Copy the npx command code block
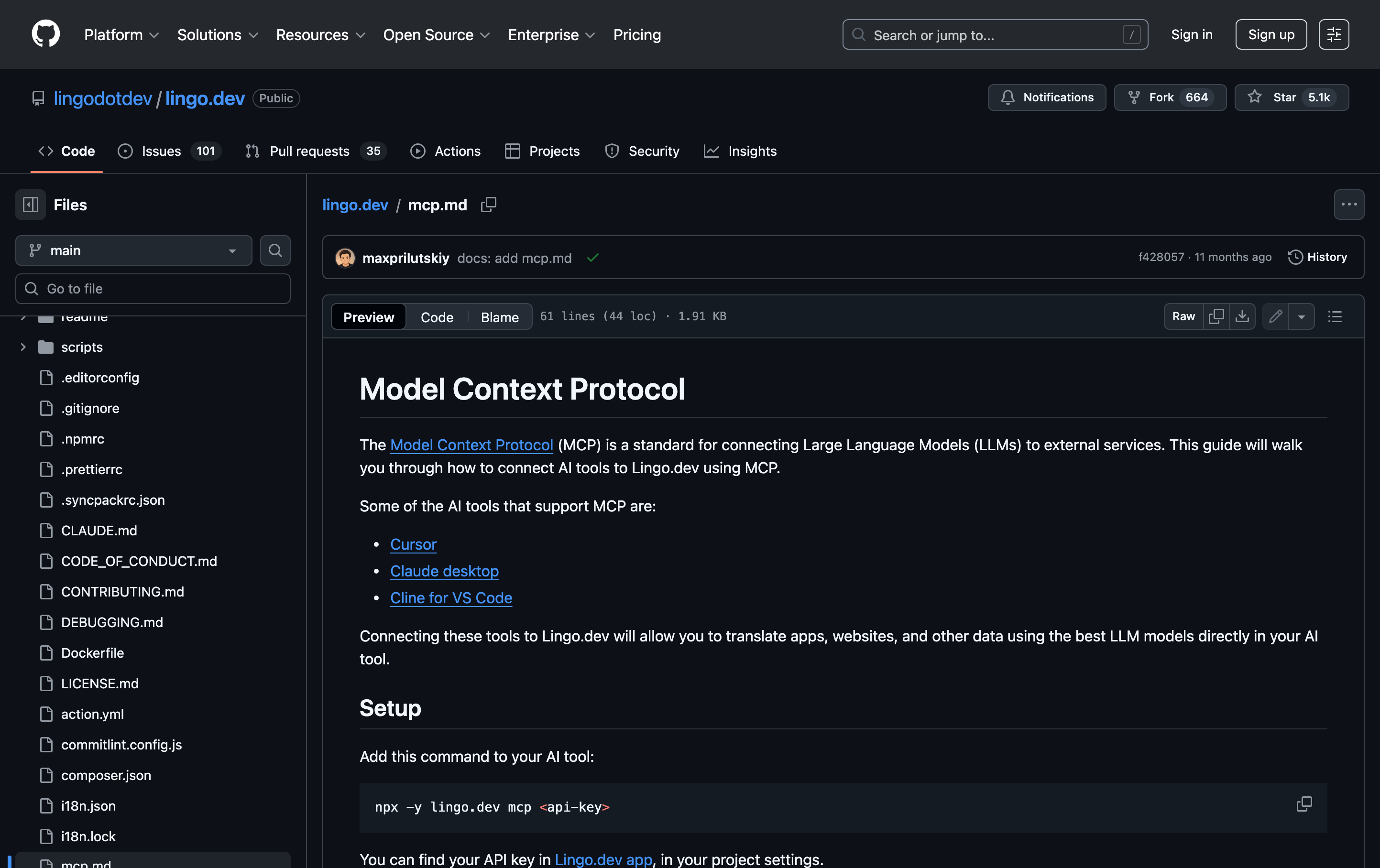Image resolution: width=1380 pixels, height=868 pixels. [1304, 804]
